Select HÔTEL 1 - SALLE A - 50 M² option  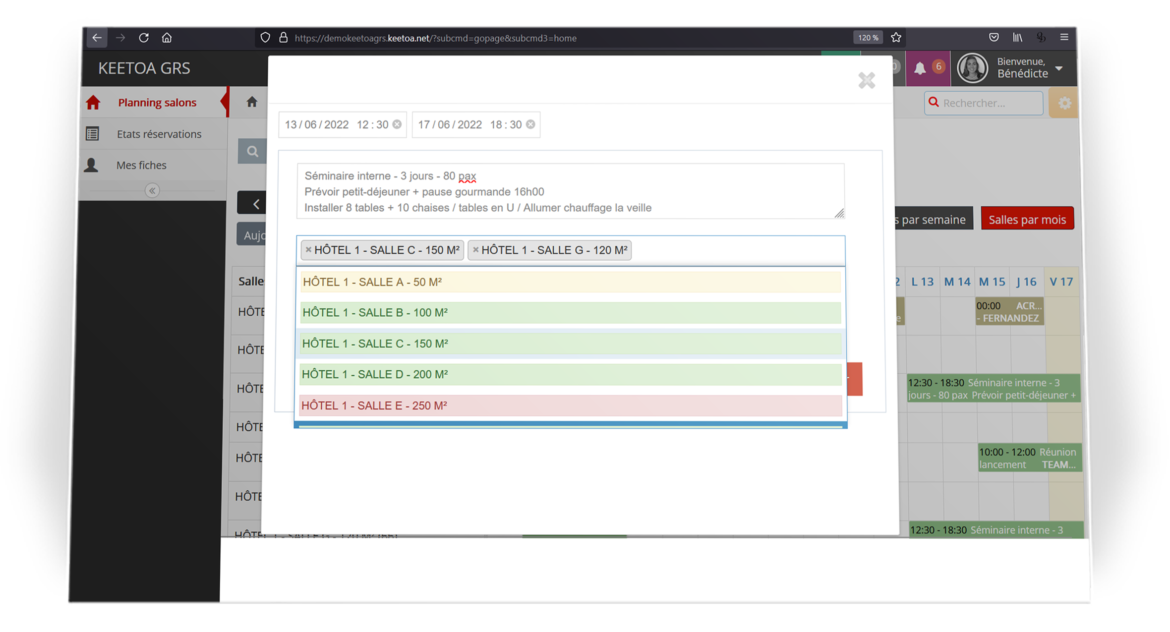[570, 282]
